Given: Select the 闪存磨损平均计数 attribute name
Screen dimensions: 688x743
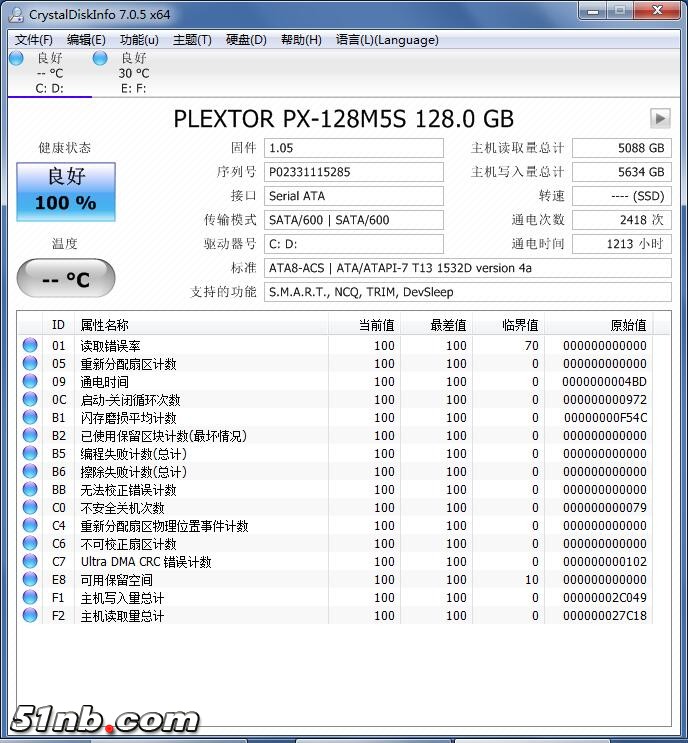Looking at the screenshot, I should pyautogui.click(x=128, y=418).
